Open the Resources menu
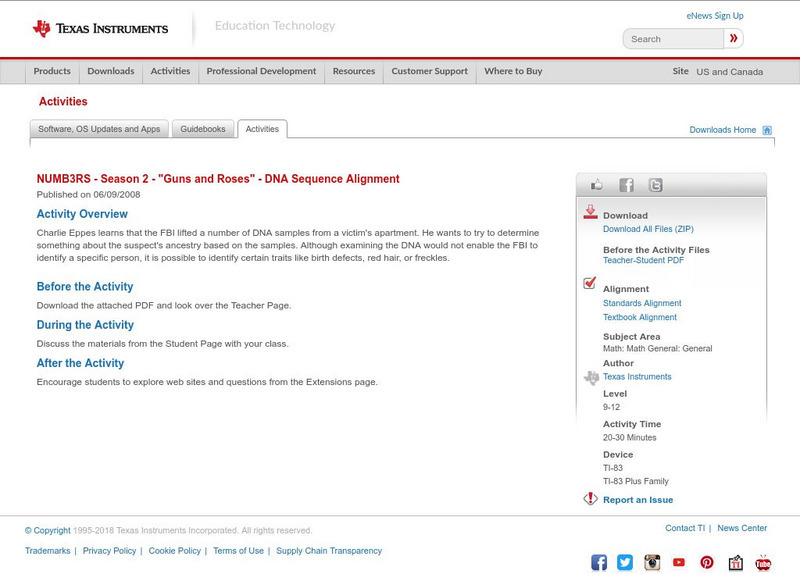 click(354, 71)
